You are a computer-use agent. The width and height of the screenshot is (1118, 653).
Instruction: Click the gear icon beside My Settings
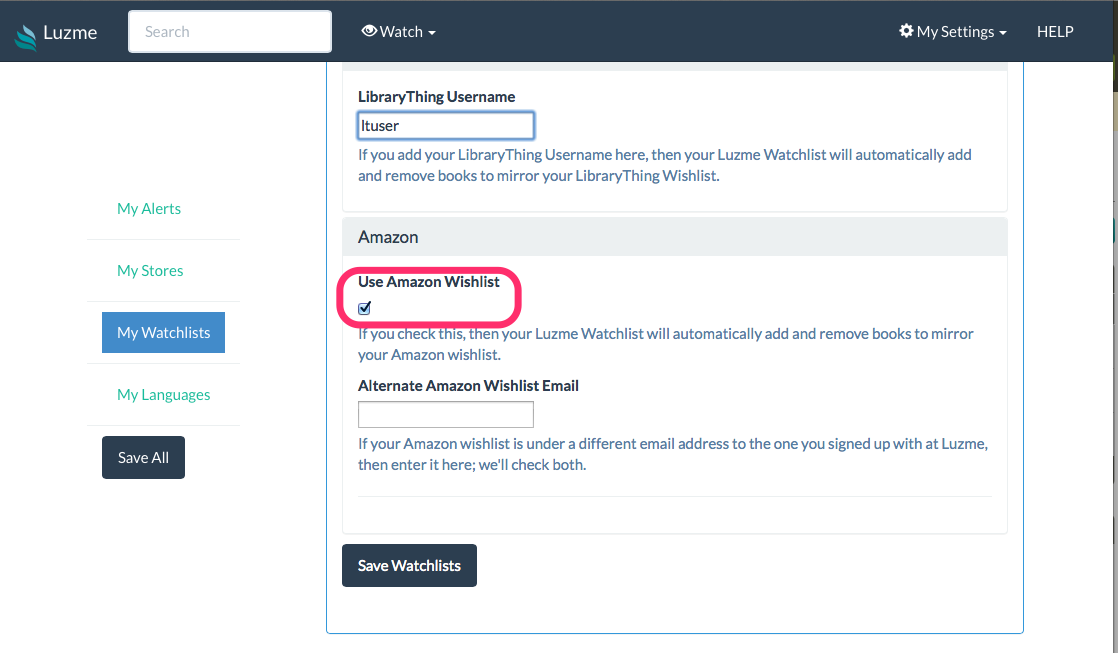(x=906, y=31)
